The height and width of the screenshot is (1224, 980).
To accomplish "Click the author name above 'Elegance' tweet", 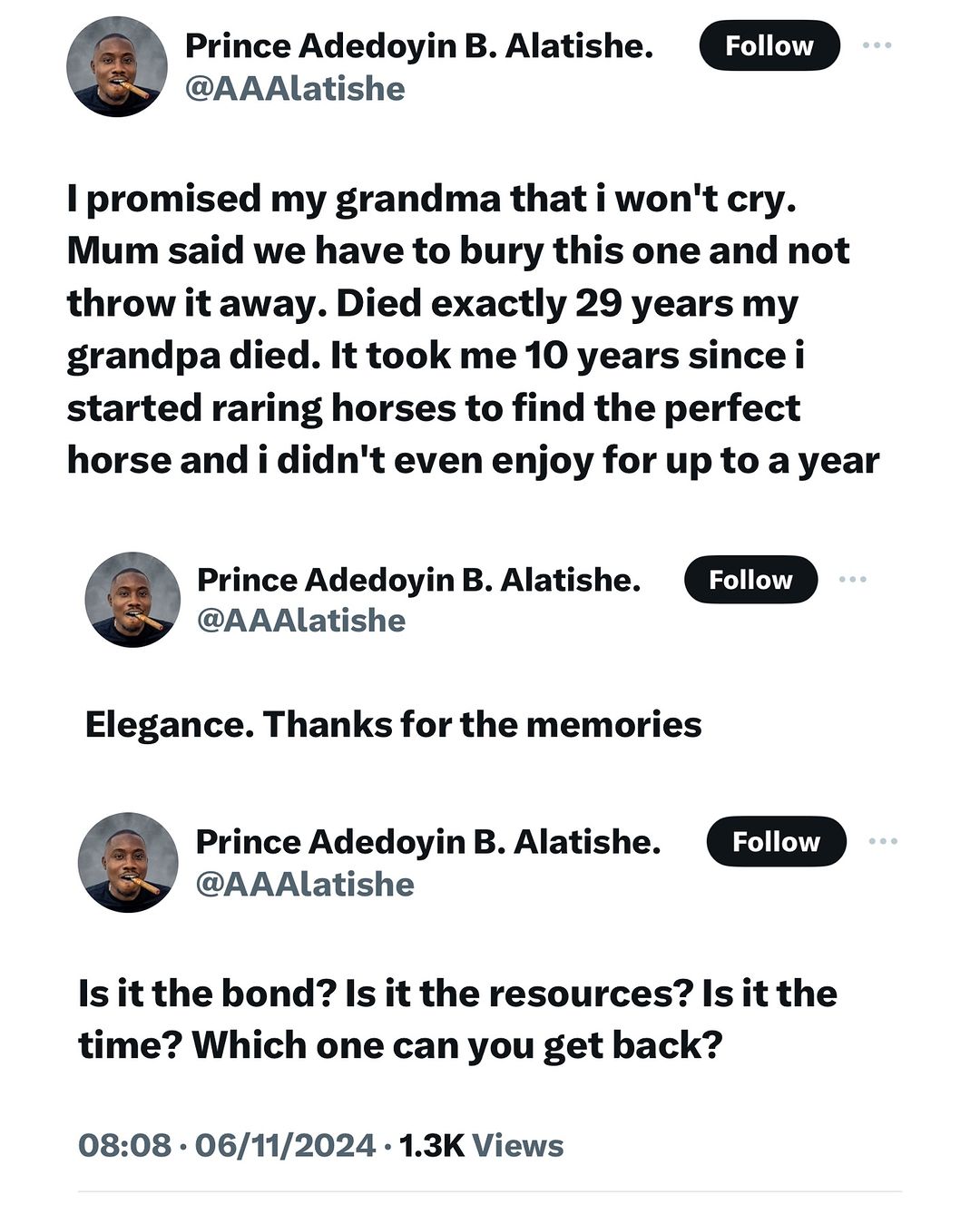I will pyautogui.click(x=418, y=579).
